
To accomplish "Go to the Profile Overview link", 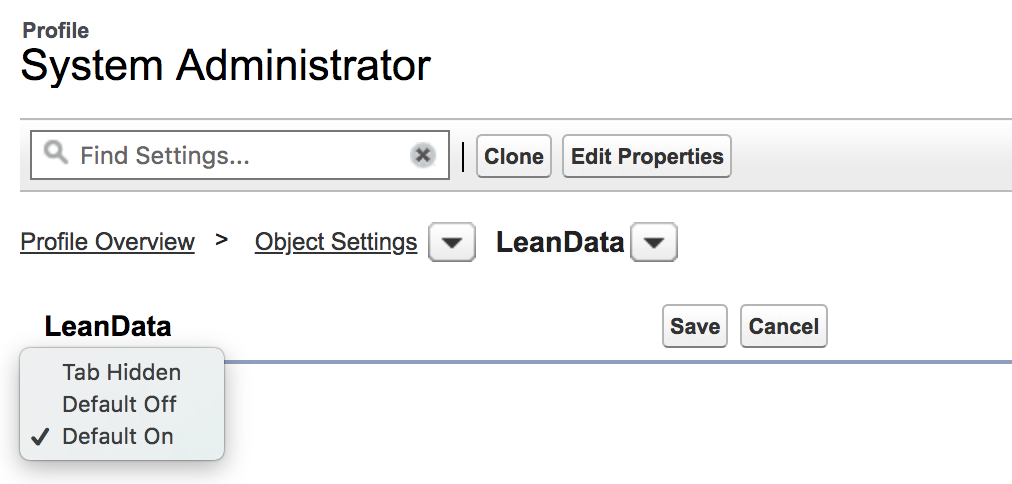I will point(107,242).
